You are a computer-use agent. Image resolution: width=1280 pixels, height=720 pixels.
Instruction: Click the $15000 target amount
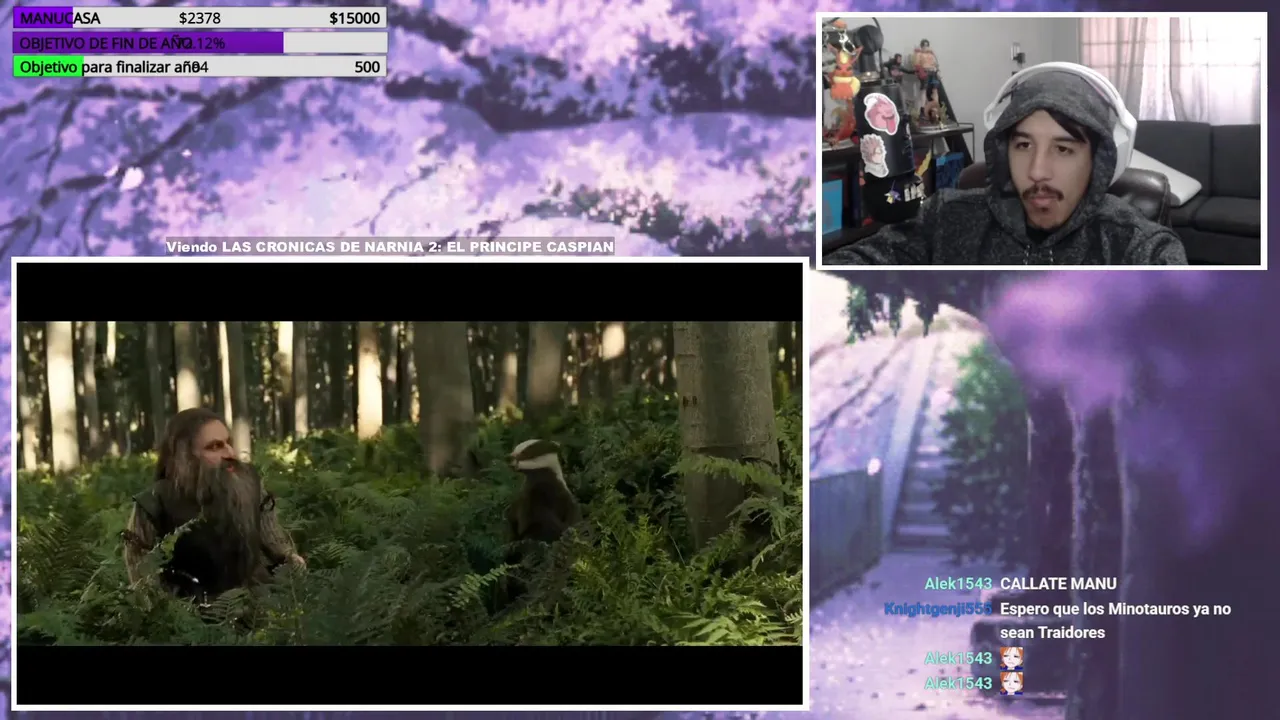[354, 18]
